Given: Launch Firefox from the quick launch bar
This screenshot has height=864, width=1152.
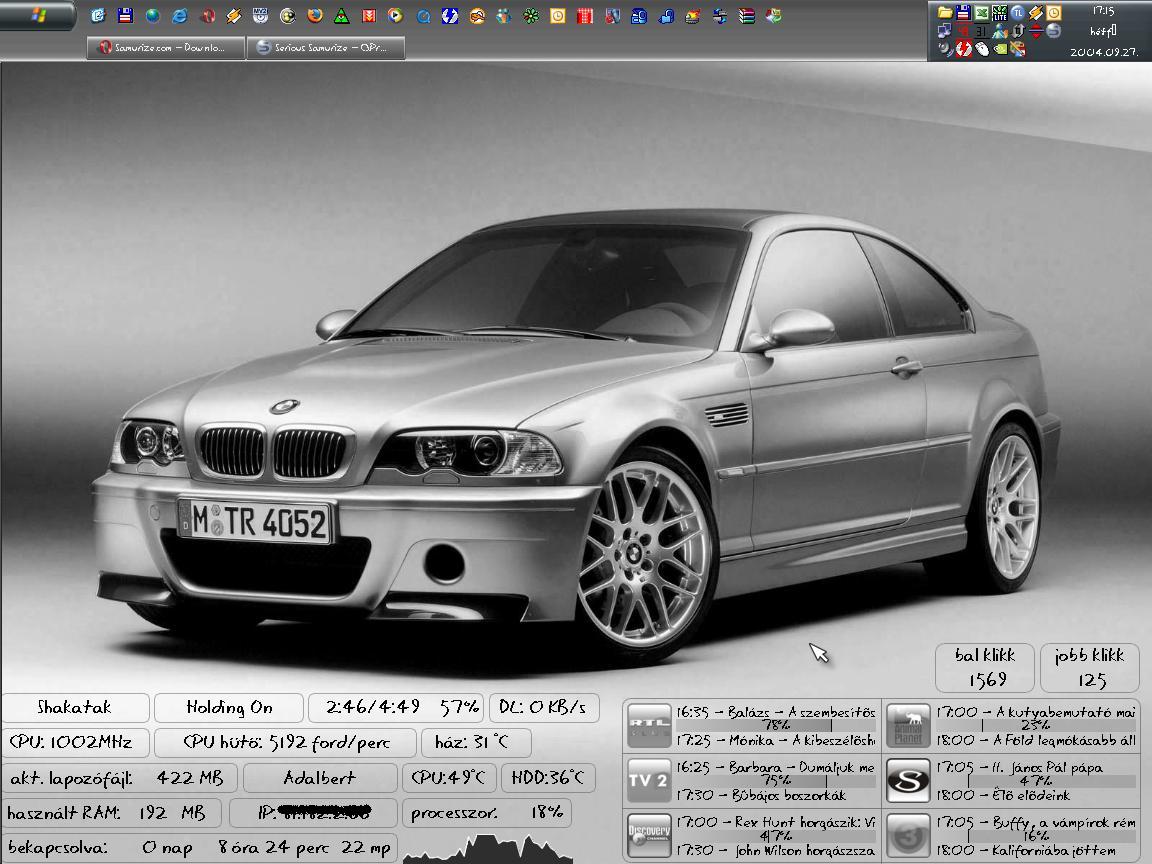Looking at the screenshot, I should click(x=314, y=15).
